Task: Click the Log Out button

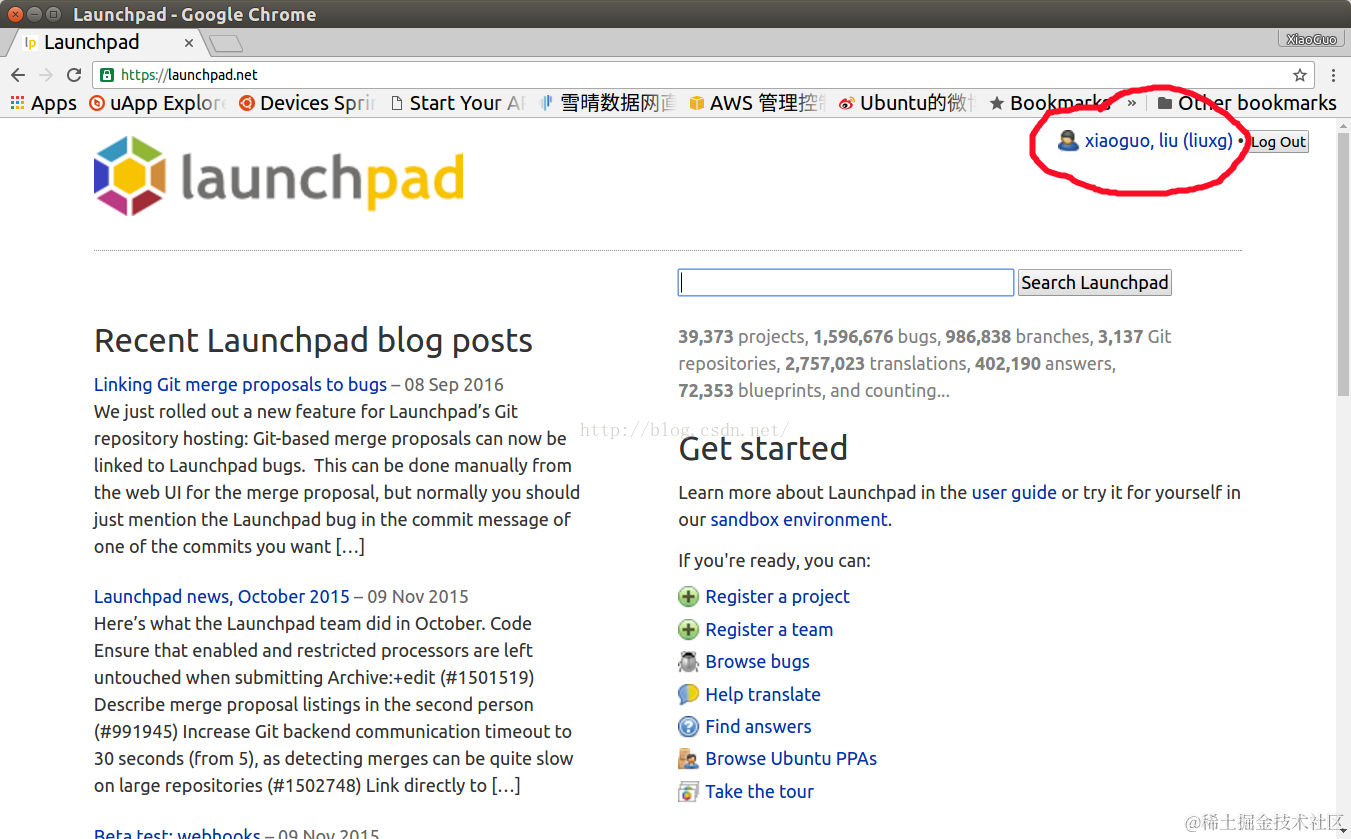Action: (1278, 142)
